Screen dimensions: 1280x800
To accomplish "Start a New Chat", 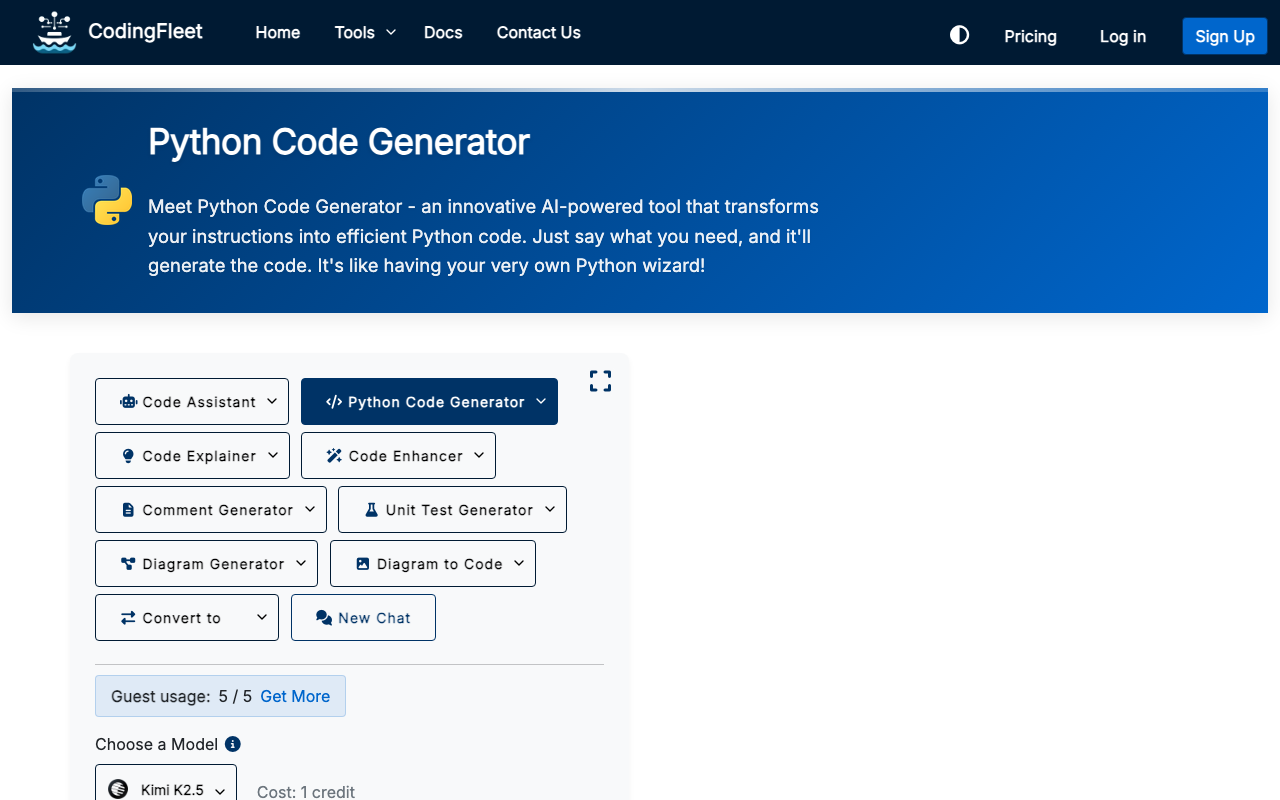I will [363, 618].
